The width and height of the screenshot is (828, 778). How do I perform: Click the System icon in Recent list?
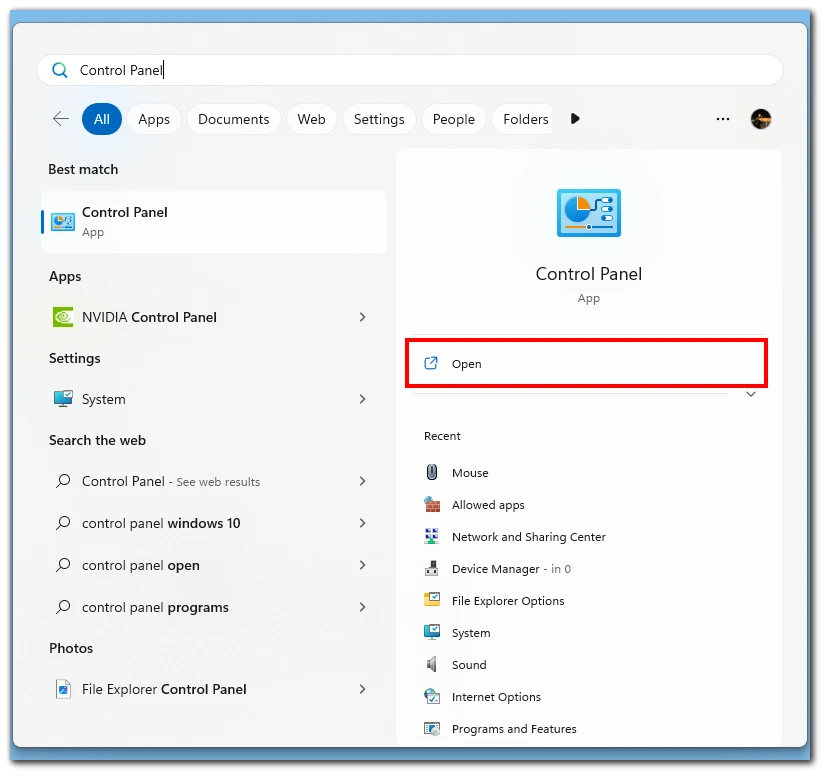point(432,632)
